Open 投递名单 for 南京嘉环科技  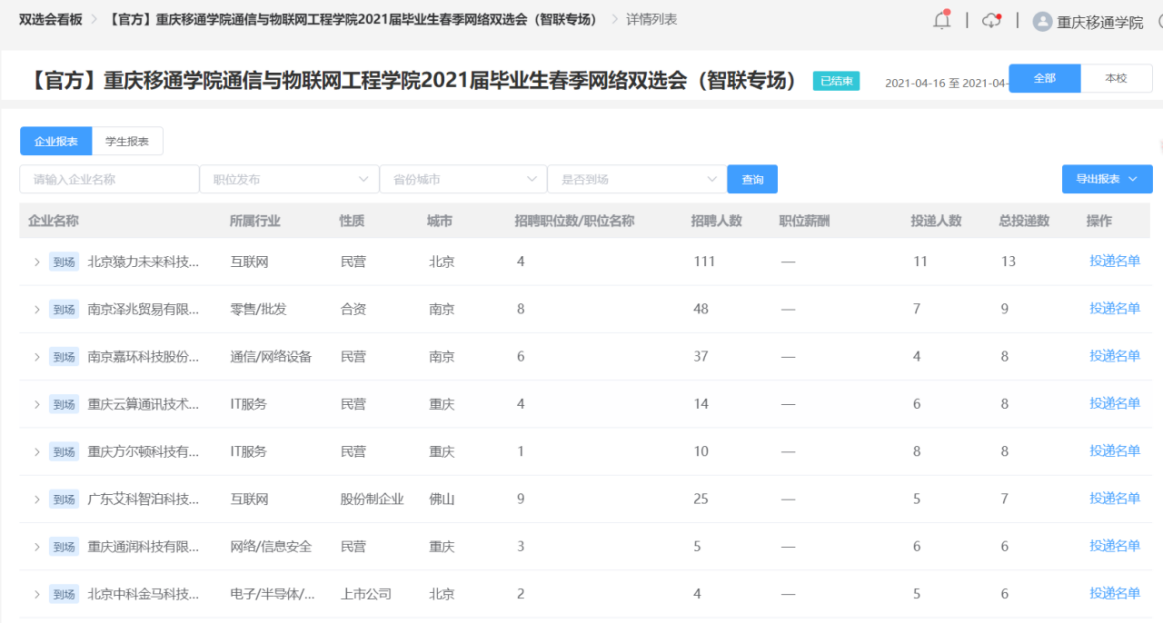pos(1114,356)
